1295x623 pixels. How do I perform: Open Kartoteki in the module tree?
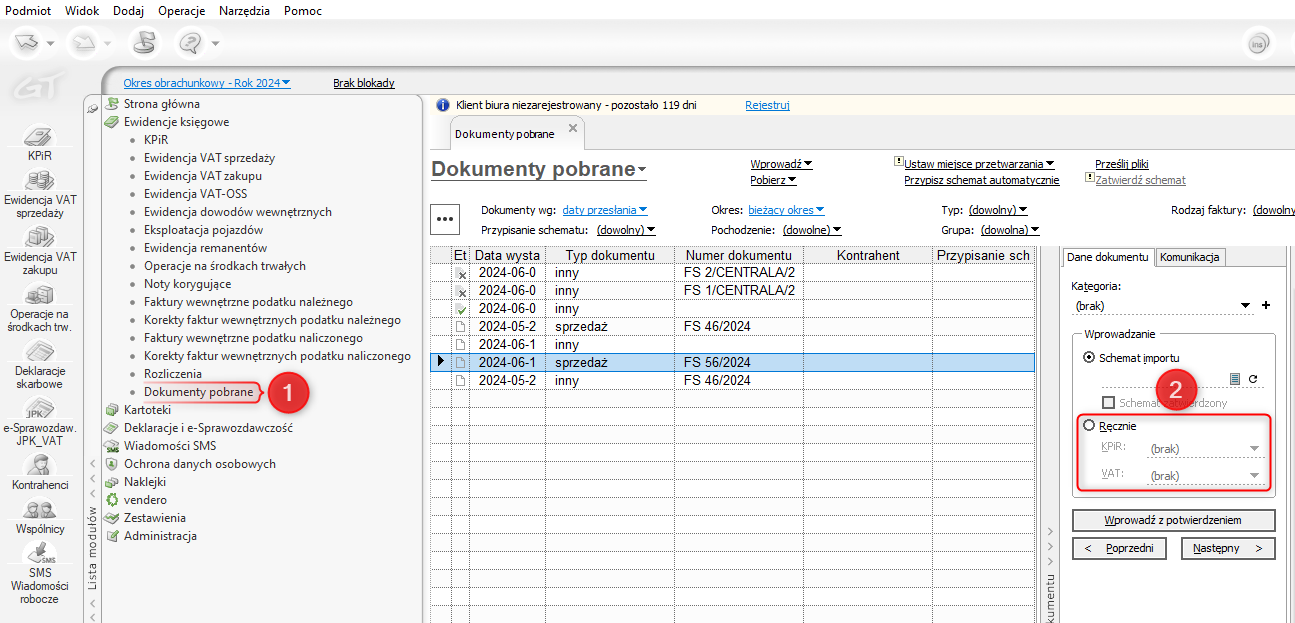coord(147,410)
